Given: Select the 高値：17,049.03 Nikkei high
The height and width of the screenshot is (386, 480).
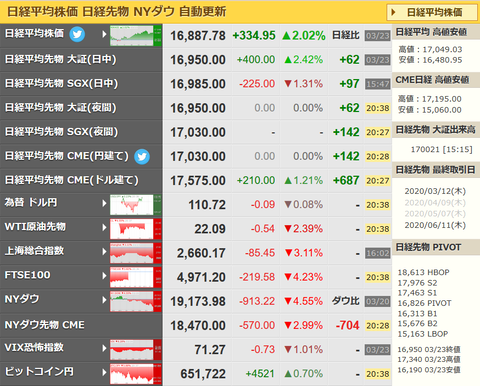Looking at the screenshot, I should click(430, 50).
